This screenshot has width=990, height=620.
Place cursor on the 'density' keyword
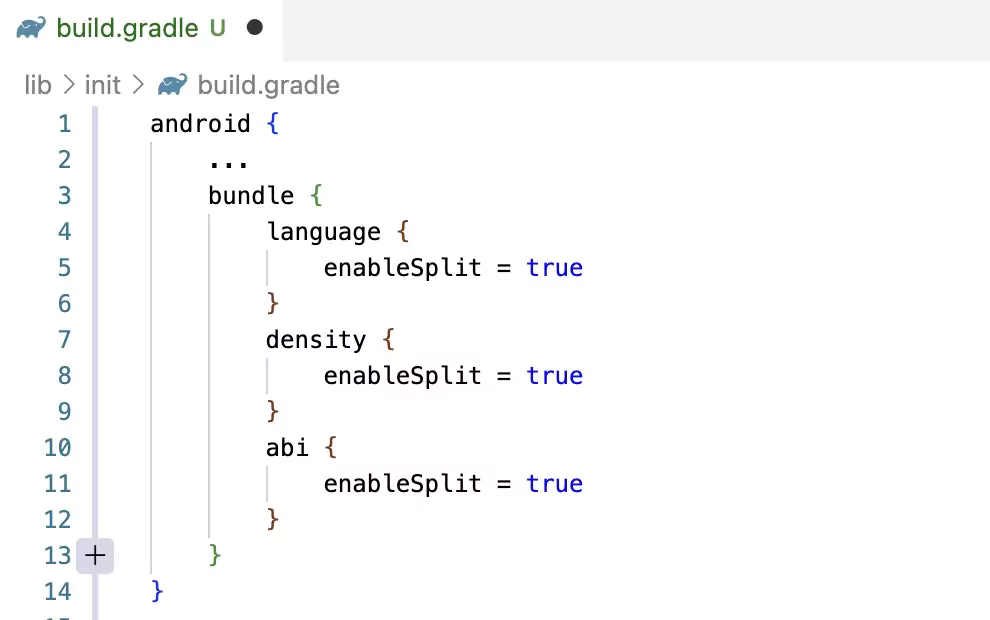(316, 341)
